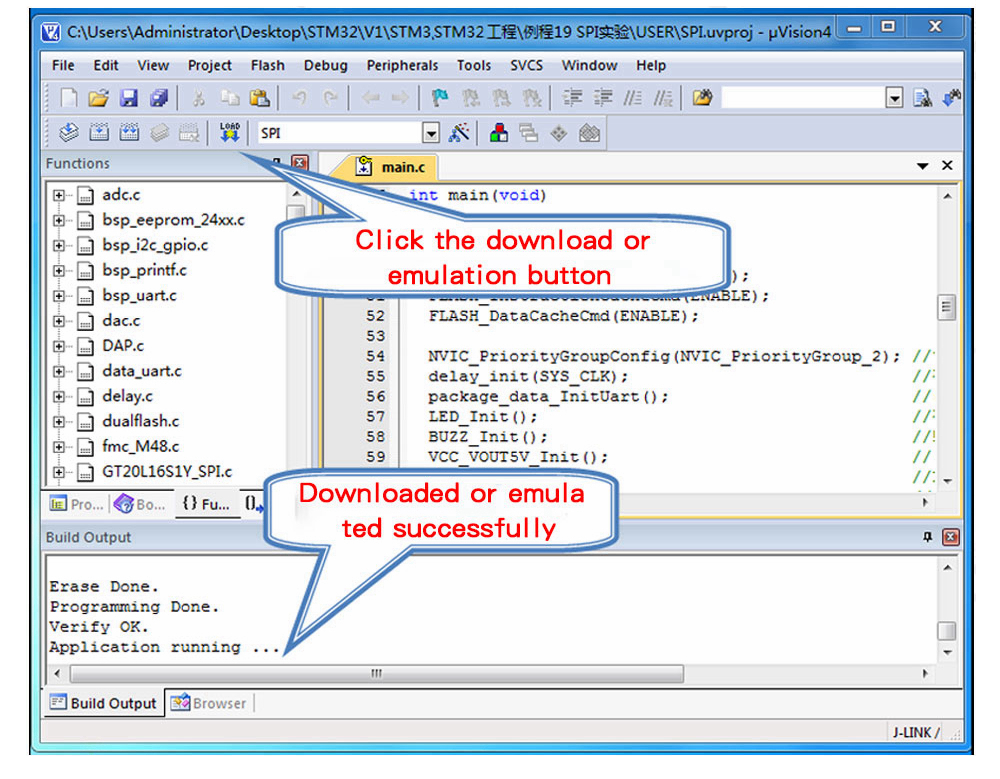Insert a bookmark with the flag icon
The width and height of the screenshot is (1000, 779).
[x=440, y=98]
